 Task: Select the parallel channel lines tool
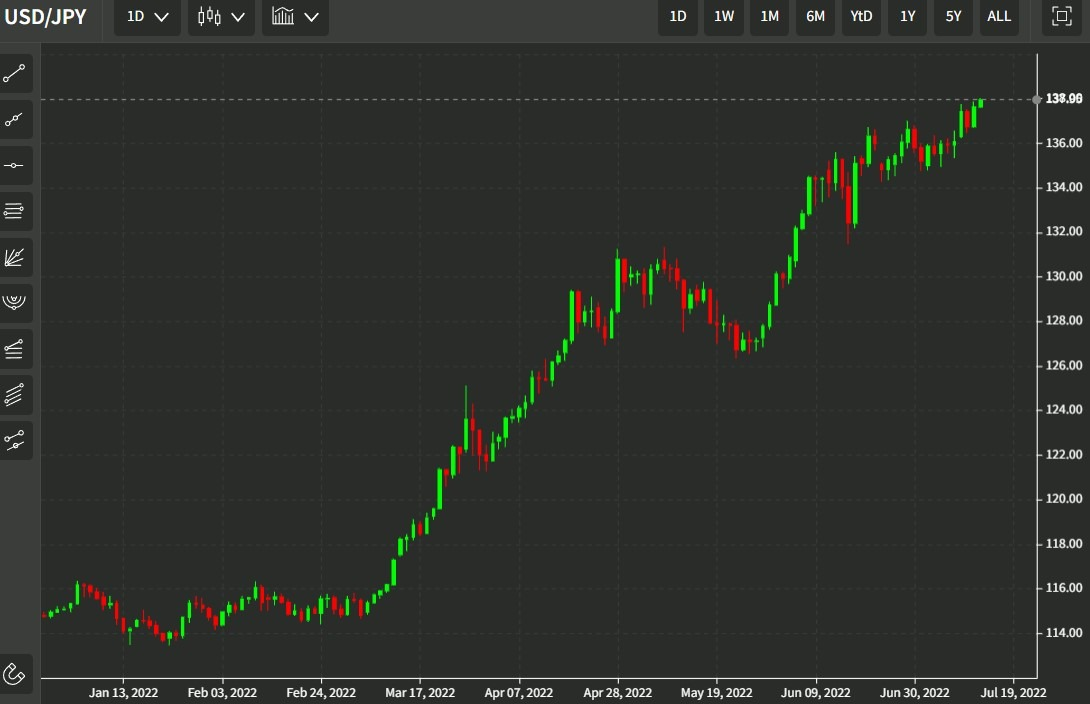click(x=15, y=395)
